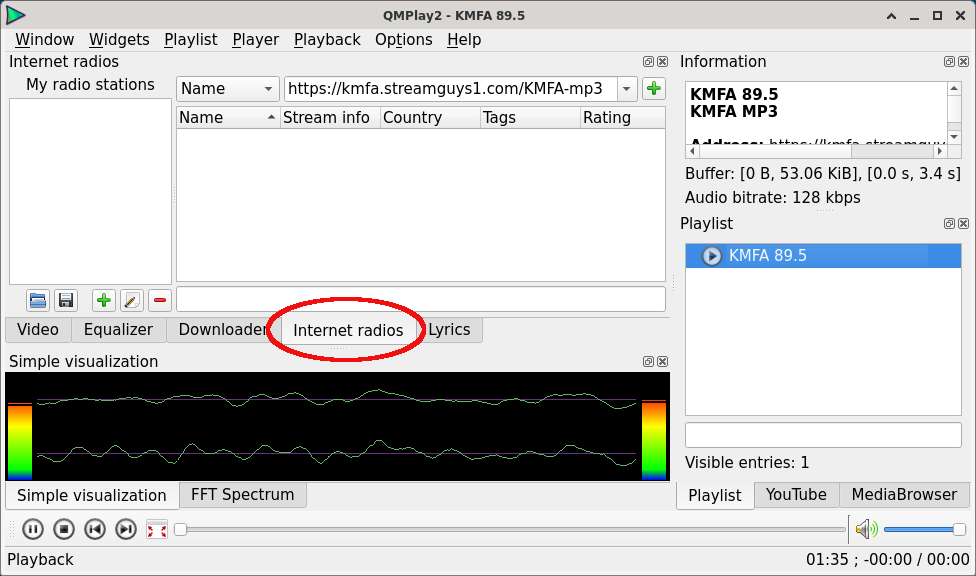Close the Internet radios panel
The height and width of the screenshot is (576, 976).
(x=662, y=62)
